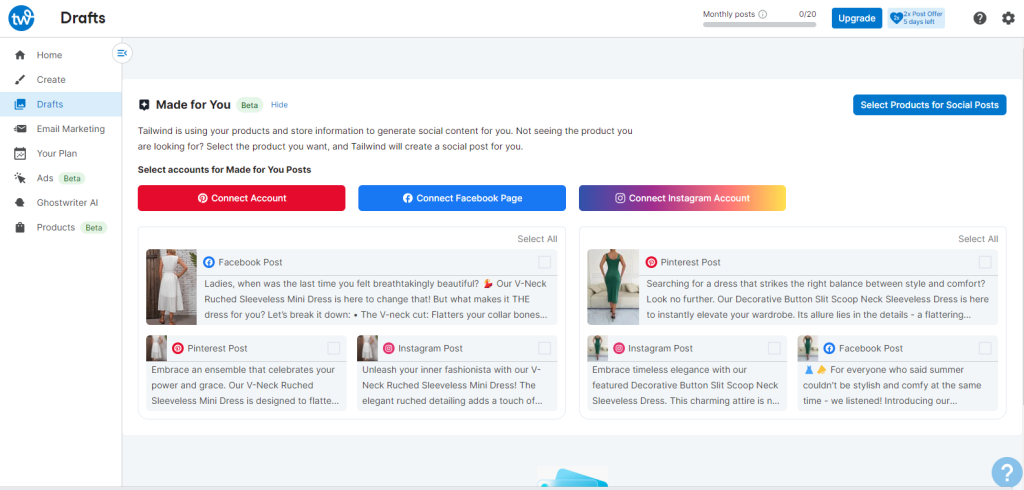The image size is (1024, 490).
Task: Click the Home house icon
Action: (20, 55)
